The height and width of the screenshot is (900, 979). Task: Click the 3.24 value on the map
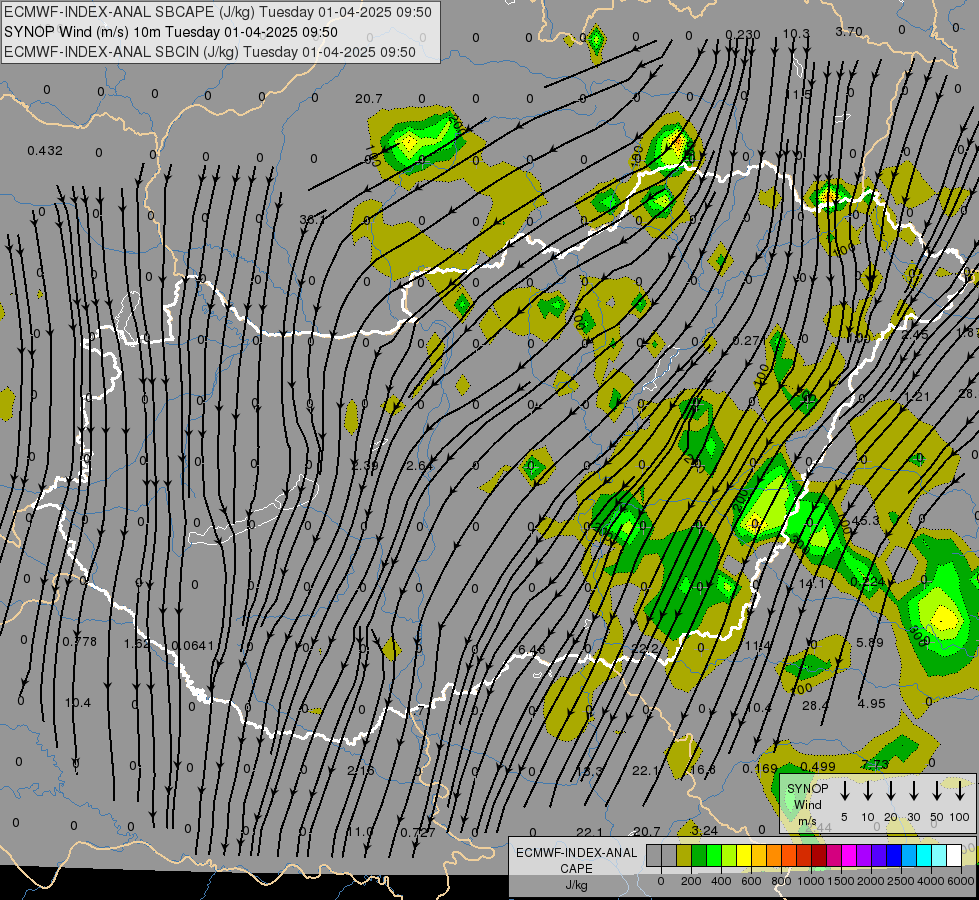click(705, 830)
